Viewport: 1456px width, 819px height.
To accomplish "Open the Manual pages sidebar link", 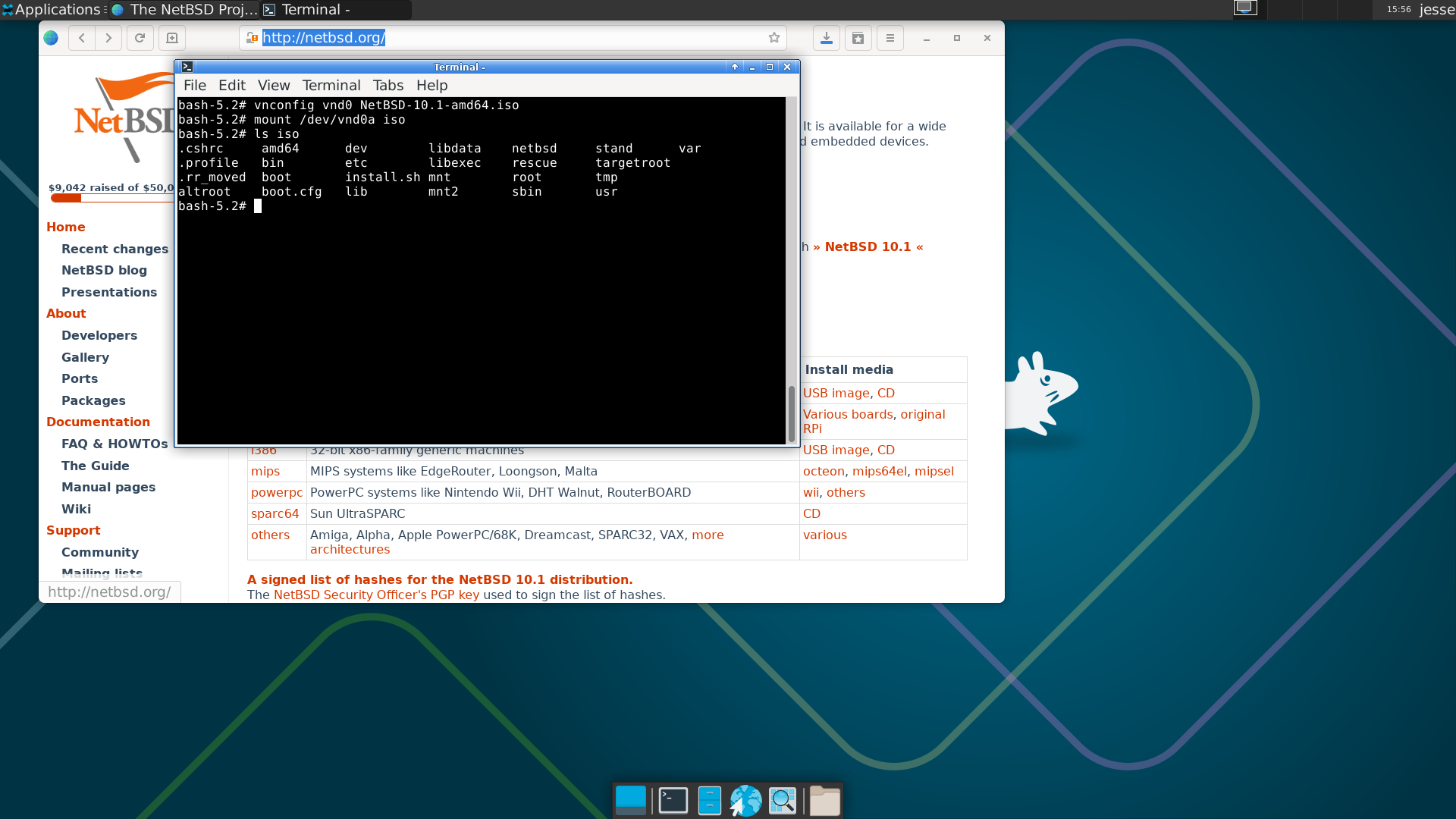I will coord(108,487).
